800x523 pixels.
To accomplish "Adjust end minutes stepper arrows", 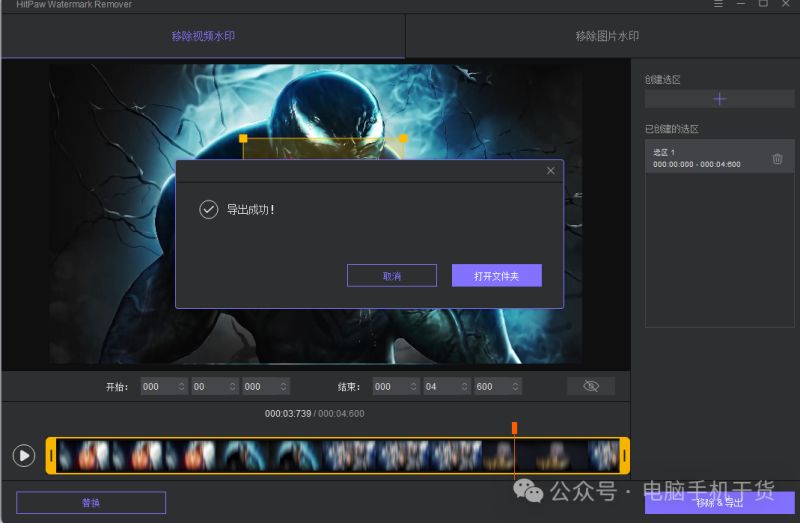I will (x=414, y=387).
